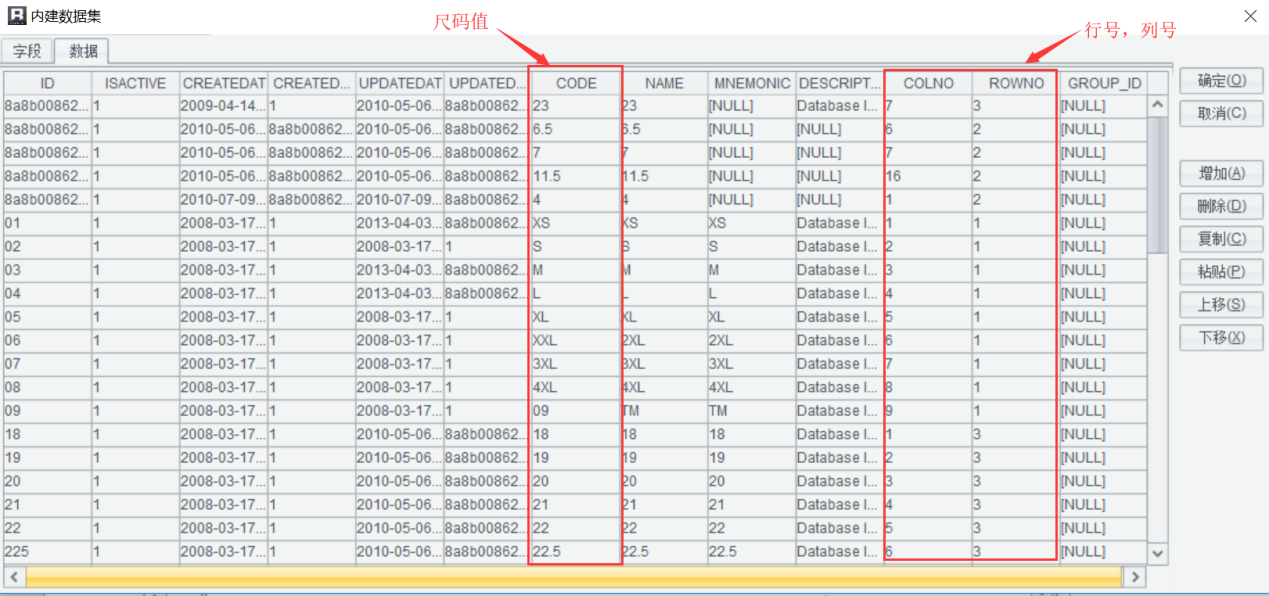Select the NAME column header

pyautogui.click(x=664, y=83)
